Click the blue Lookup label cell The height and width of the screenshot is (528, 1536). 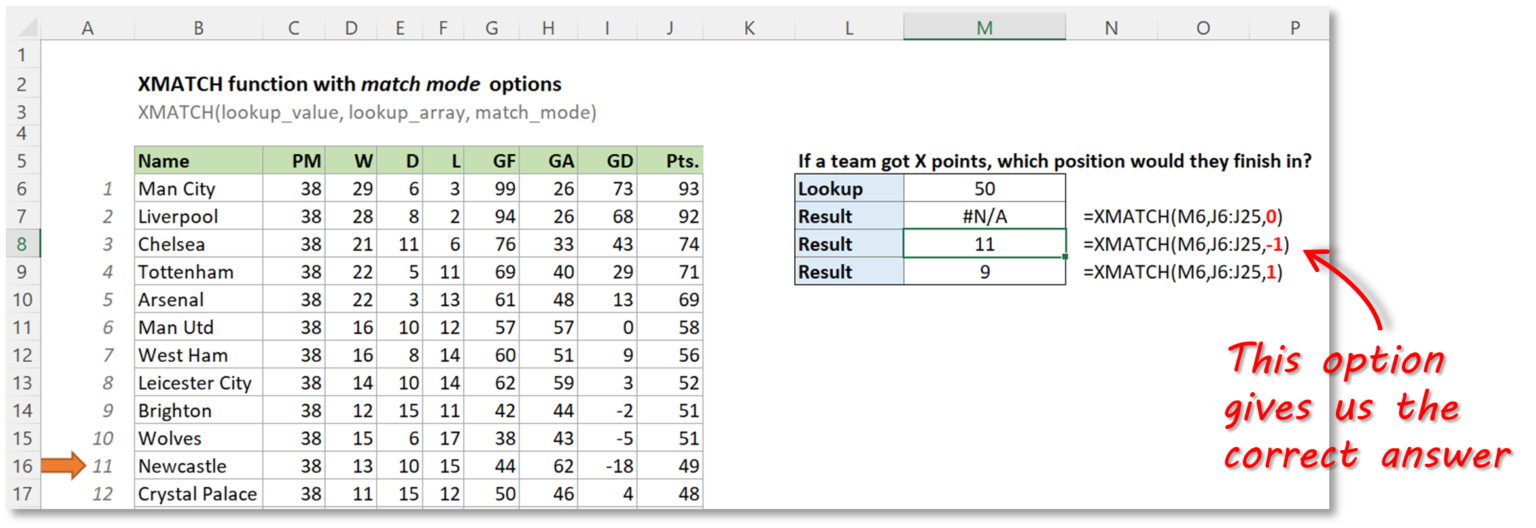click(x=849, y=189)
